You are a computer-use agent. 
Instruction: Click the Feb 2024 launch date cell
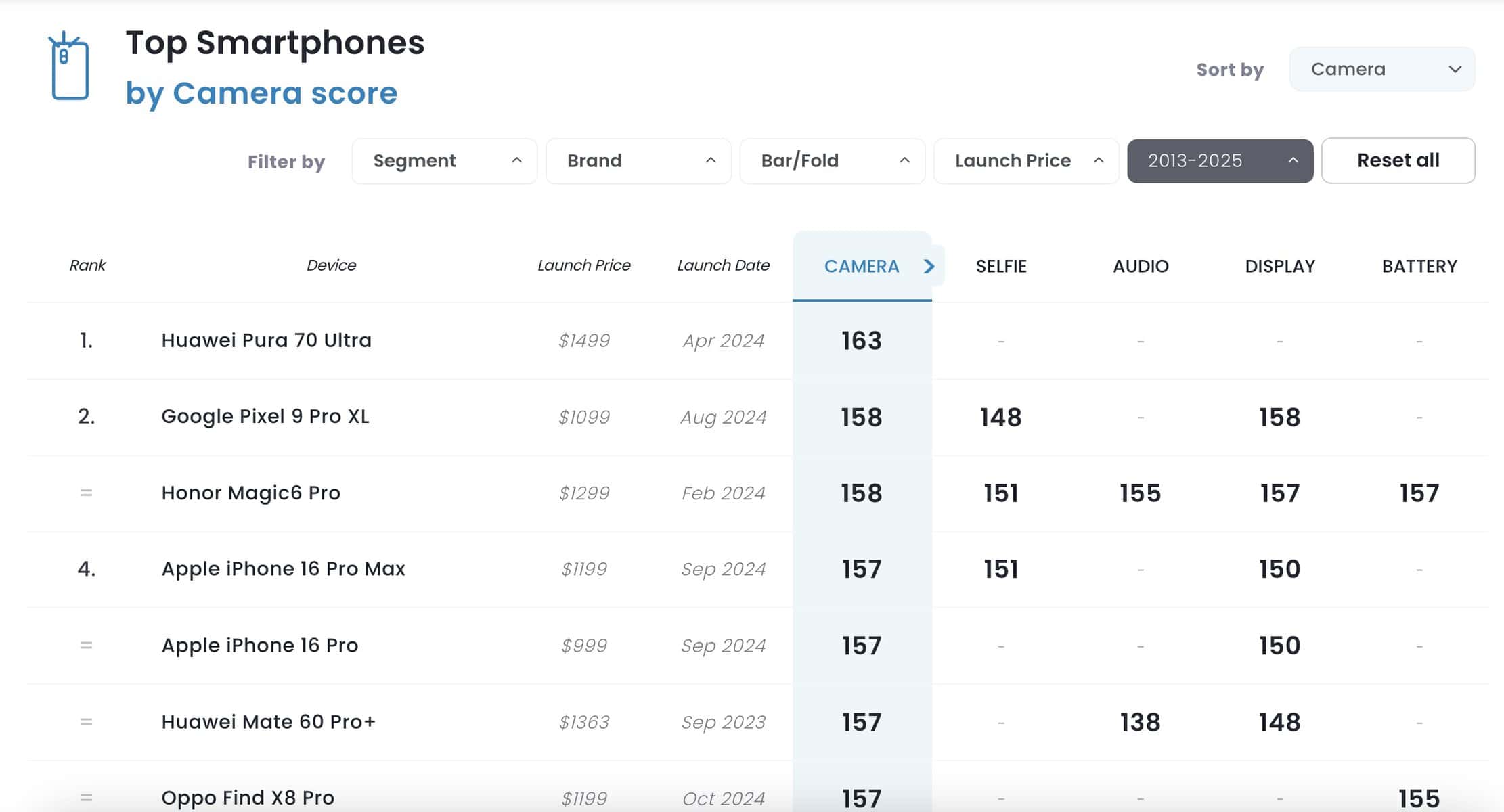click(x=724, y=493)
